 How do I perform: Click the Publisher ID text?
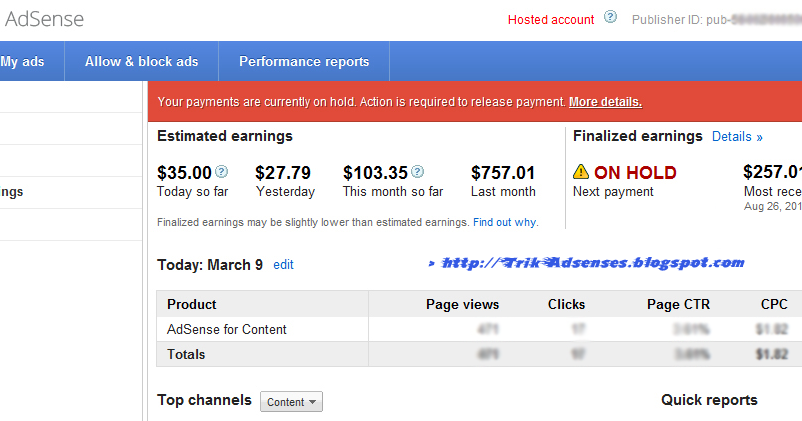point(717,20)
